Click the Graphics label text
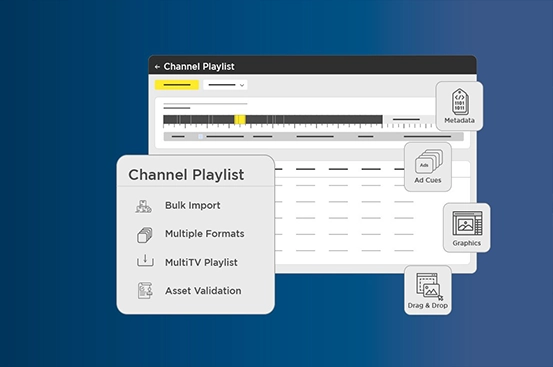The image size is (553, 367). point(467,243)
